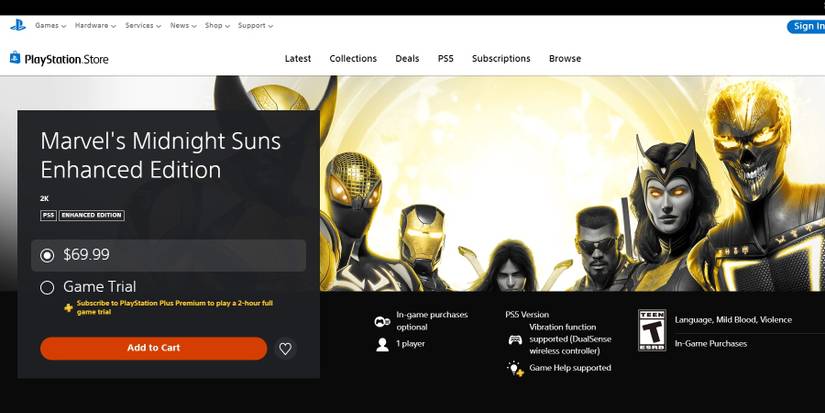Expand the Games dropdown menu
The height and width of the screenshot is (413, 825).
51,25
